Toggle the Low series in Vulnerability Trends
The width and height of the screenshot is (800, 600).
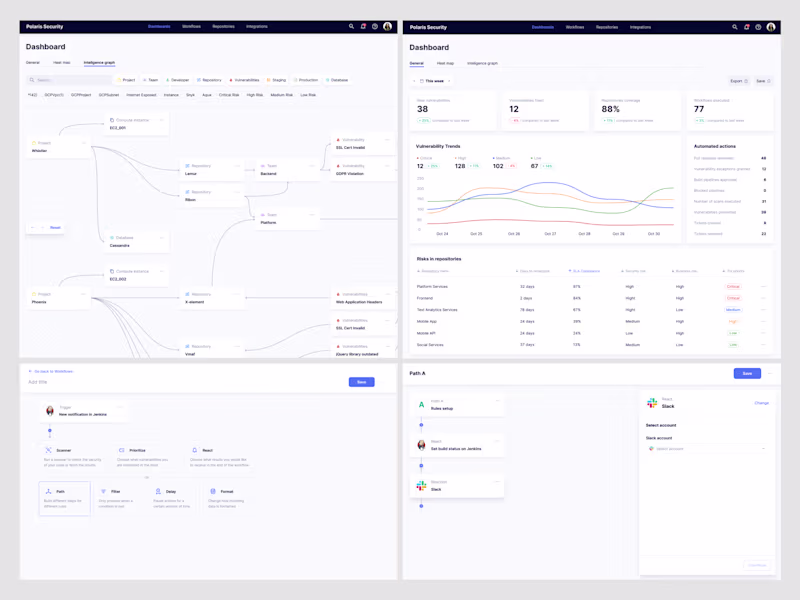coord(531,158)
